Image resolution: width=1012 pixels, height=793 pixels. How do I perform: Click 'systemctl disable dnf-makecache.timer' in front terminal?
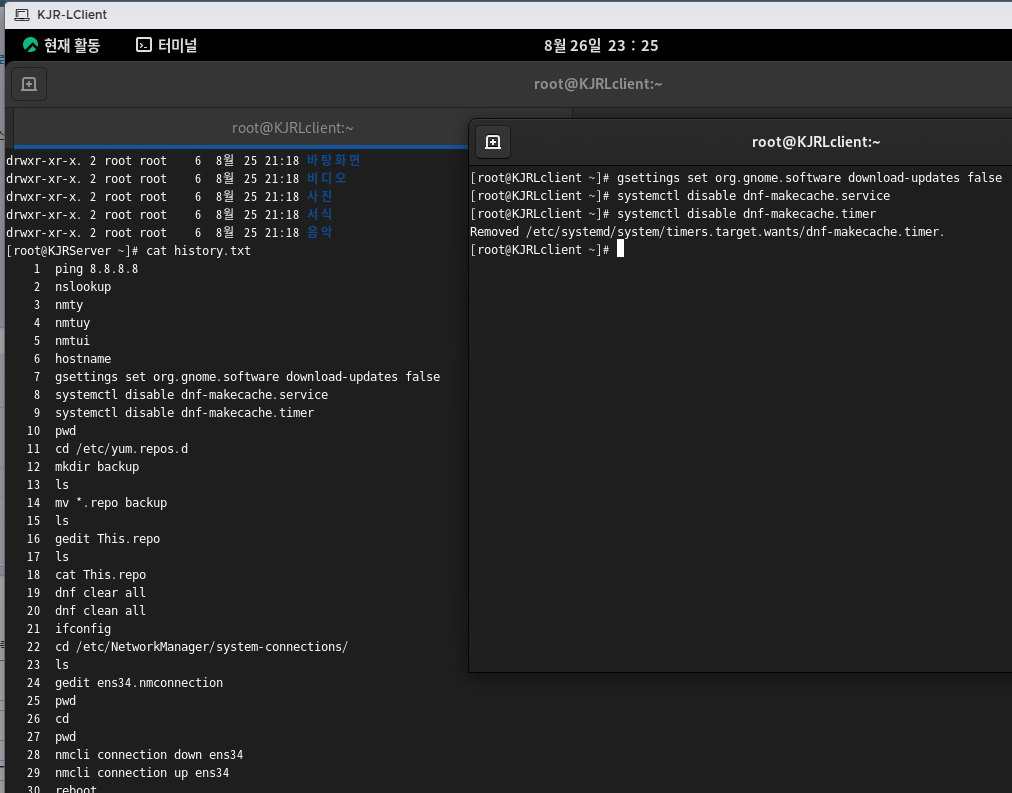click(746, 214)
